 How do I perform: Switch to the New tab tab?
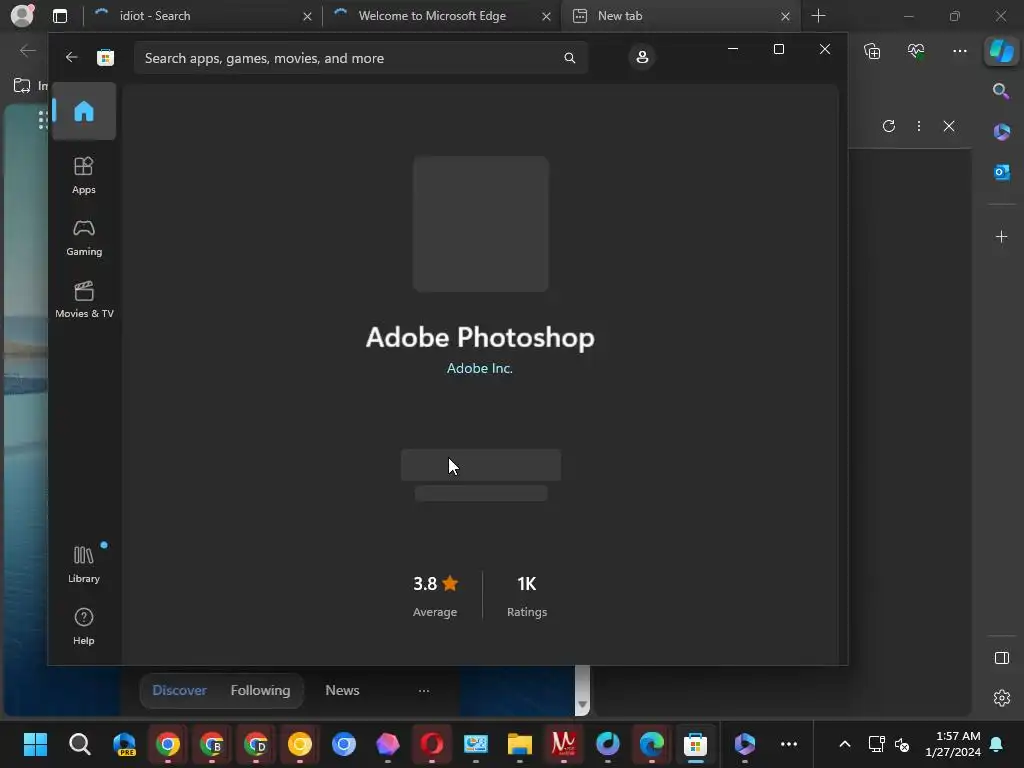[x=679, y=16]
